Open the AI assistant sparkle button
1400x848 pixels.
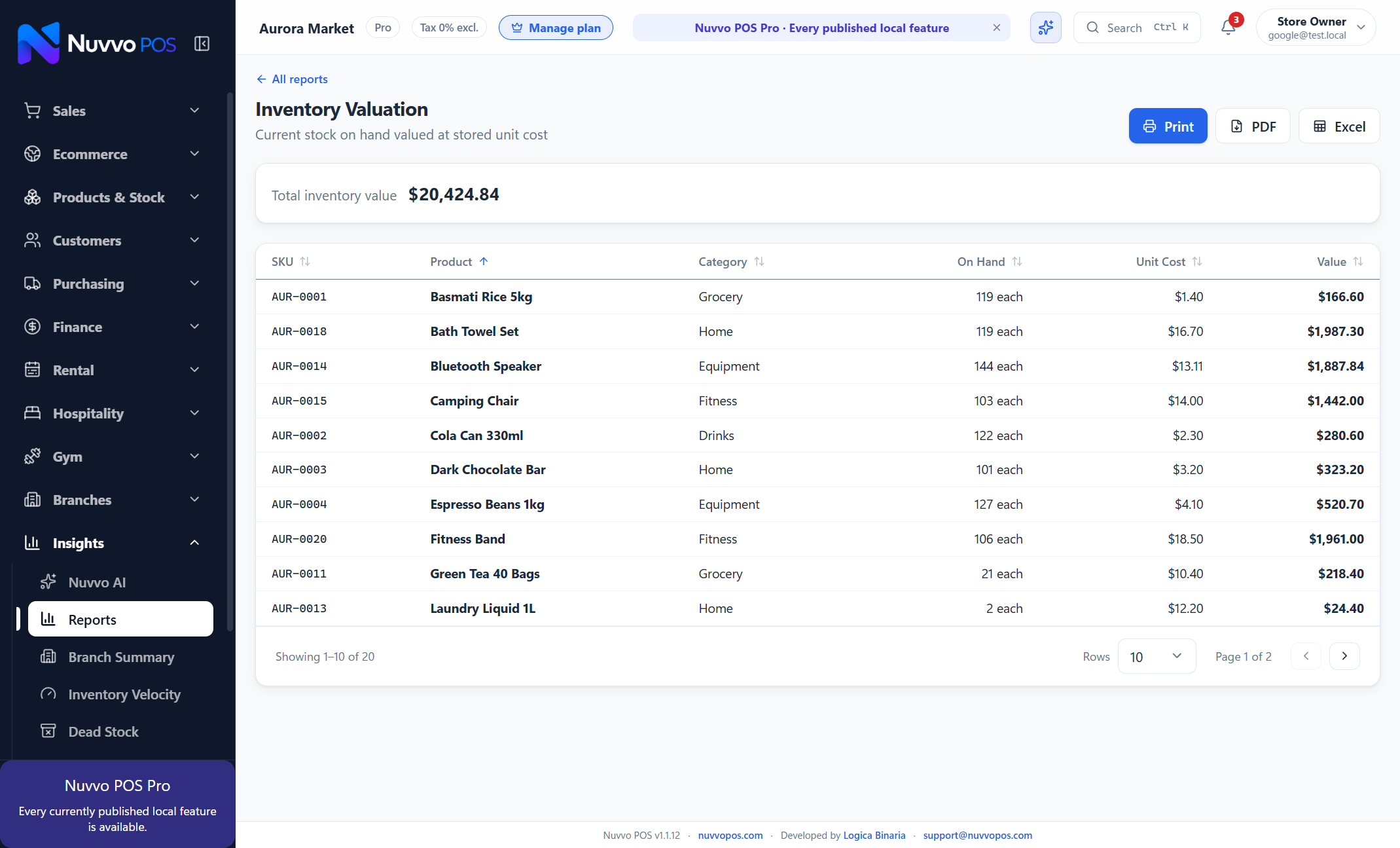1045,28
